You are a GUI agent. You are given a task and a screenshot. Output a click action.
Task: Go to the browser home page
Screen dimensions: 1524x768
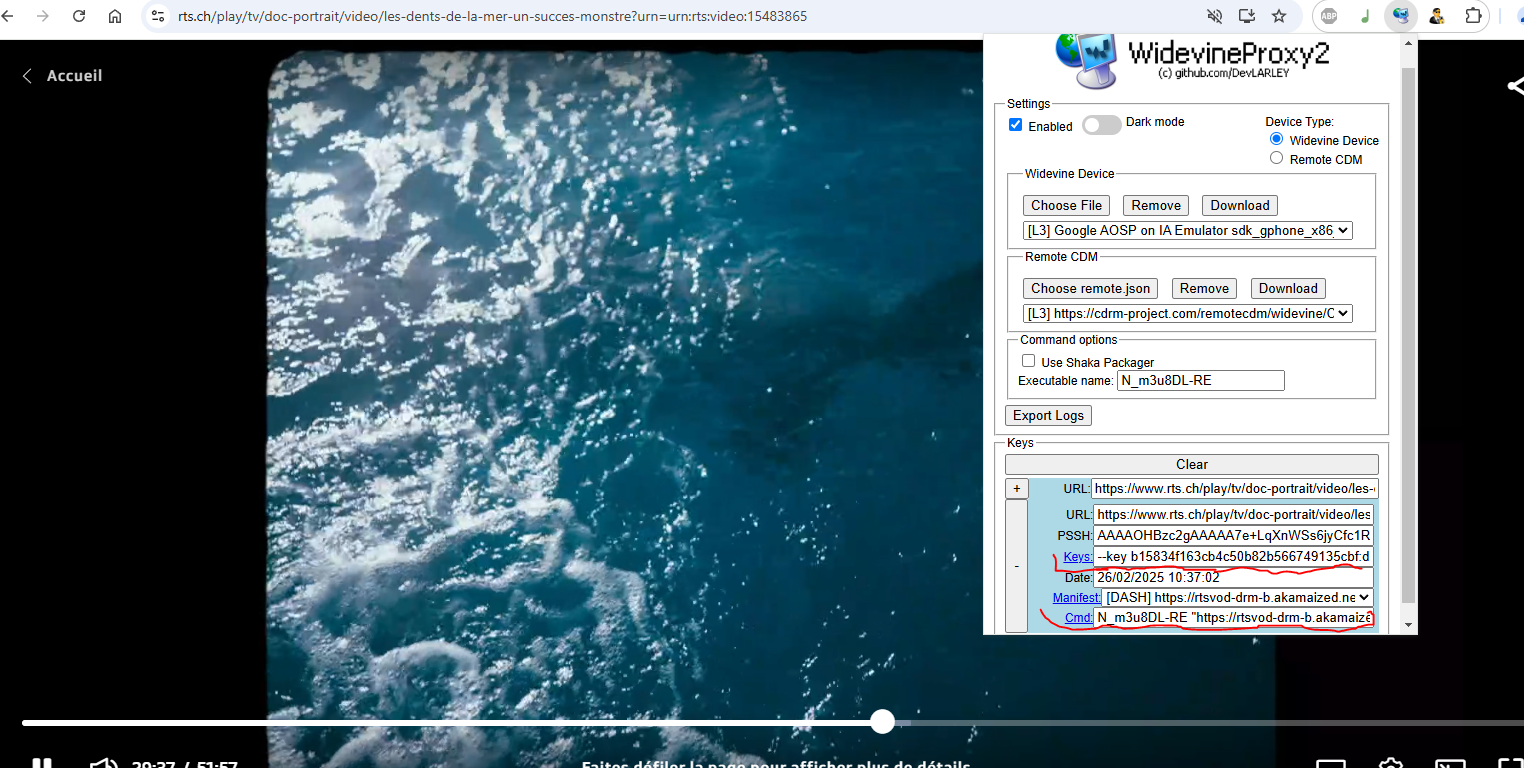[x=115, y=16]
